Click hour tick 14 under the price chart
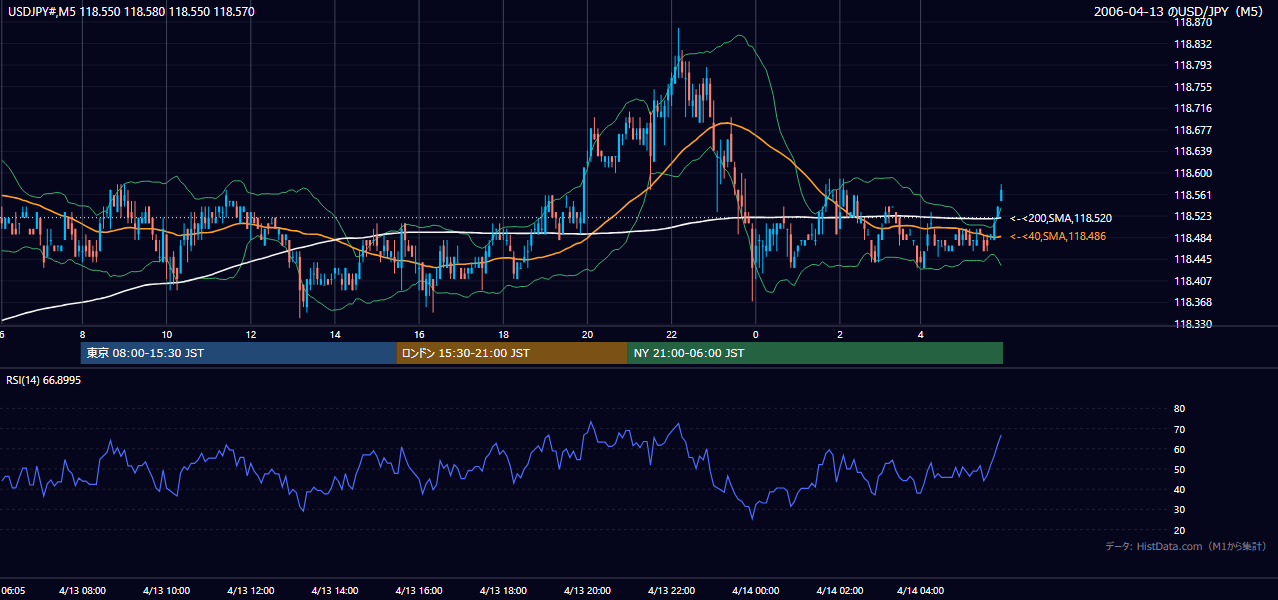The width and height of the screenshot is (1278, 600). coord(334,334)
